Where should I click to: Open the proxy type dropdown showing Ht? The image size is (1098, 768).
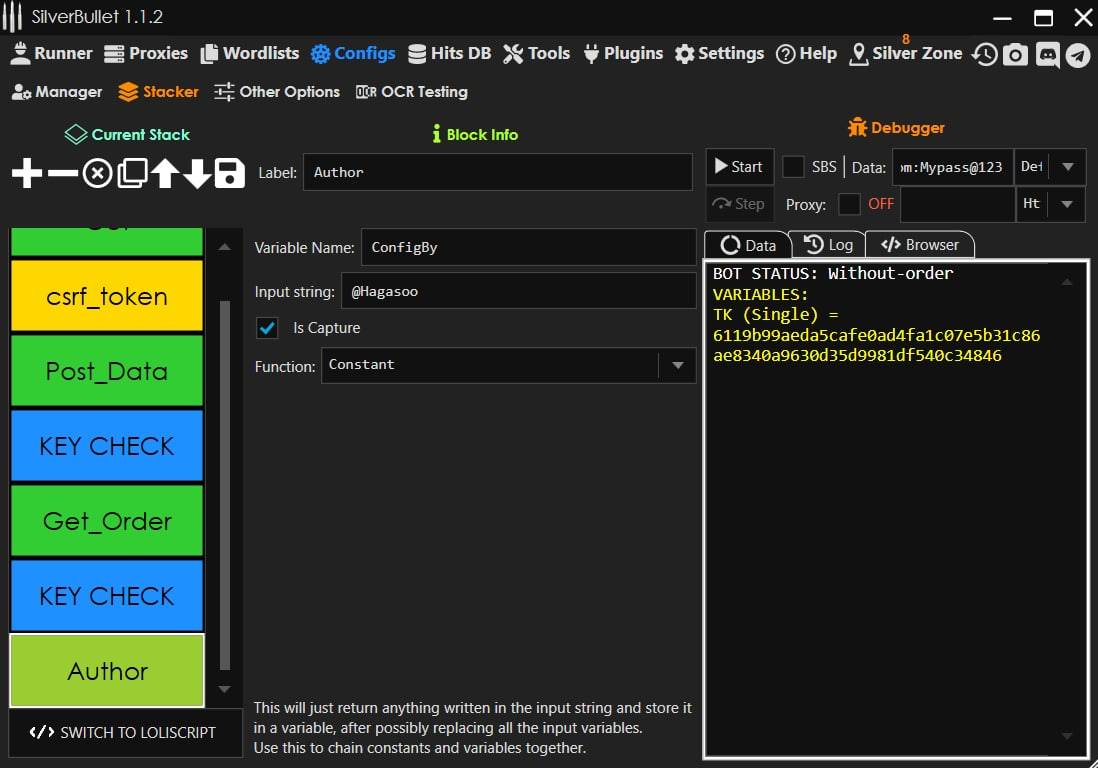(1067, 204)
